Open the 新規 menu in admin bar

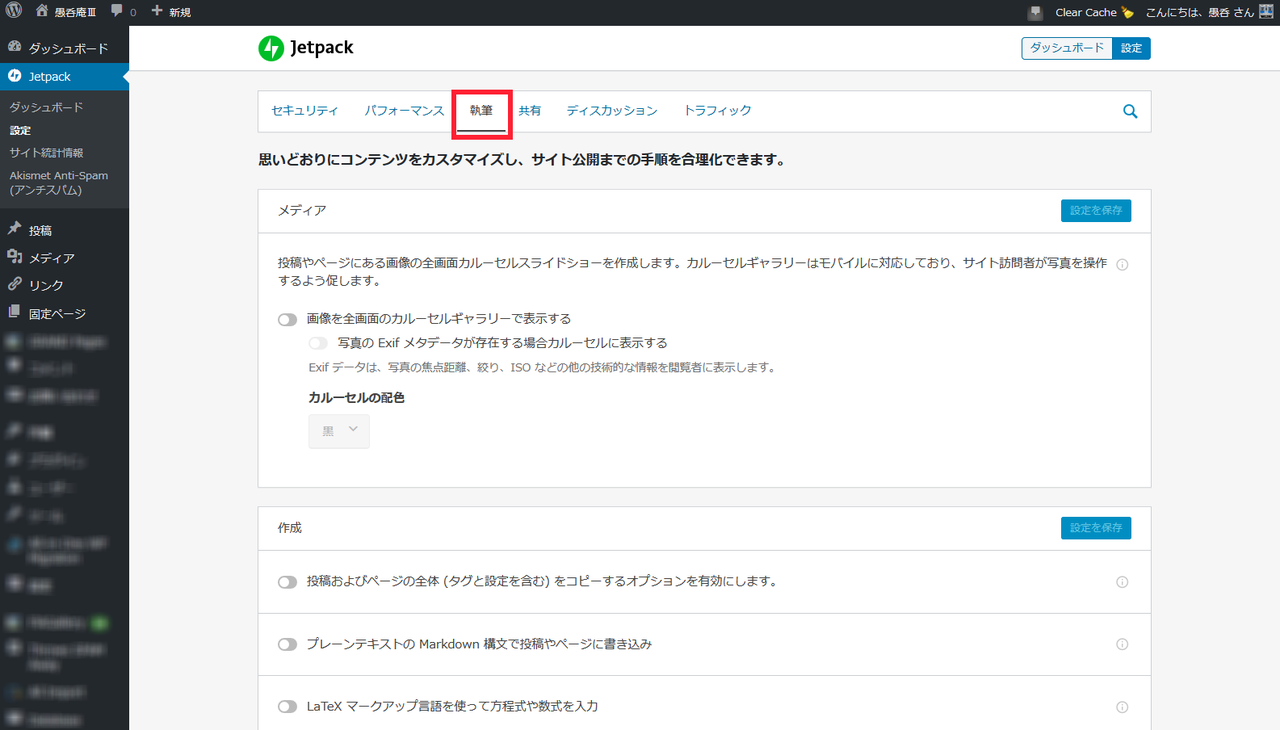171,12
